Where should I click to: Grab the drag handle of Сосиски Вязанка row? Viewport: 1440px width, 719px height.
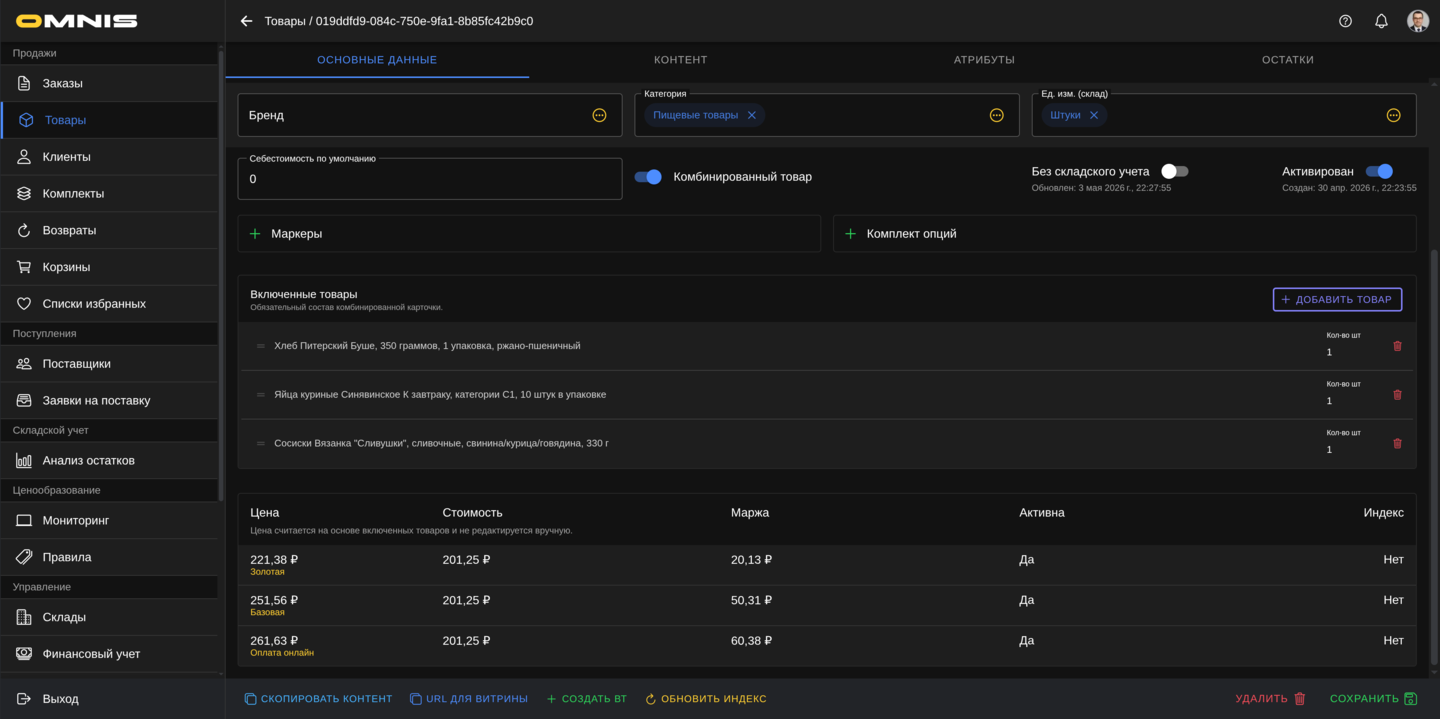click(x=261, y=443)
